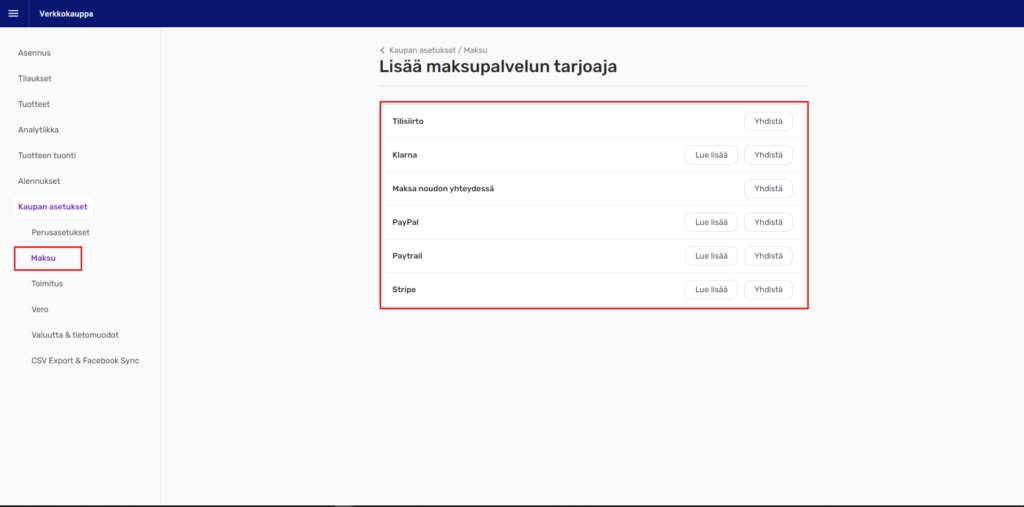Collapse Kaupan asetukset section

point(53,207)
